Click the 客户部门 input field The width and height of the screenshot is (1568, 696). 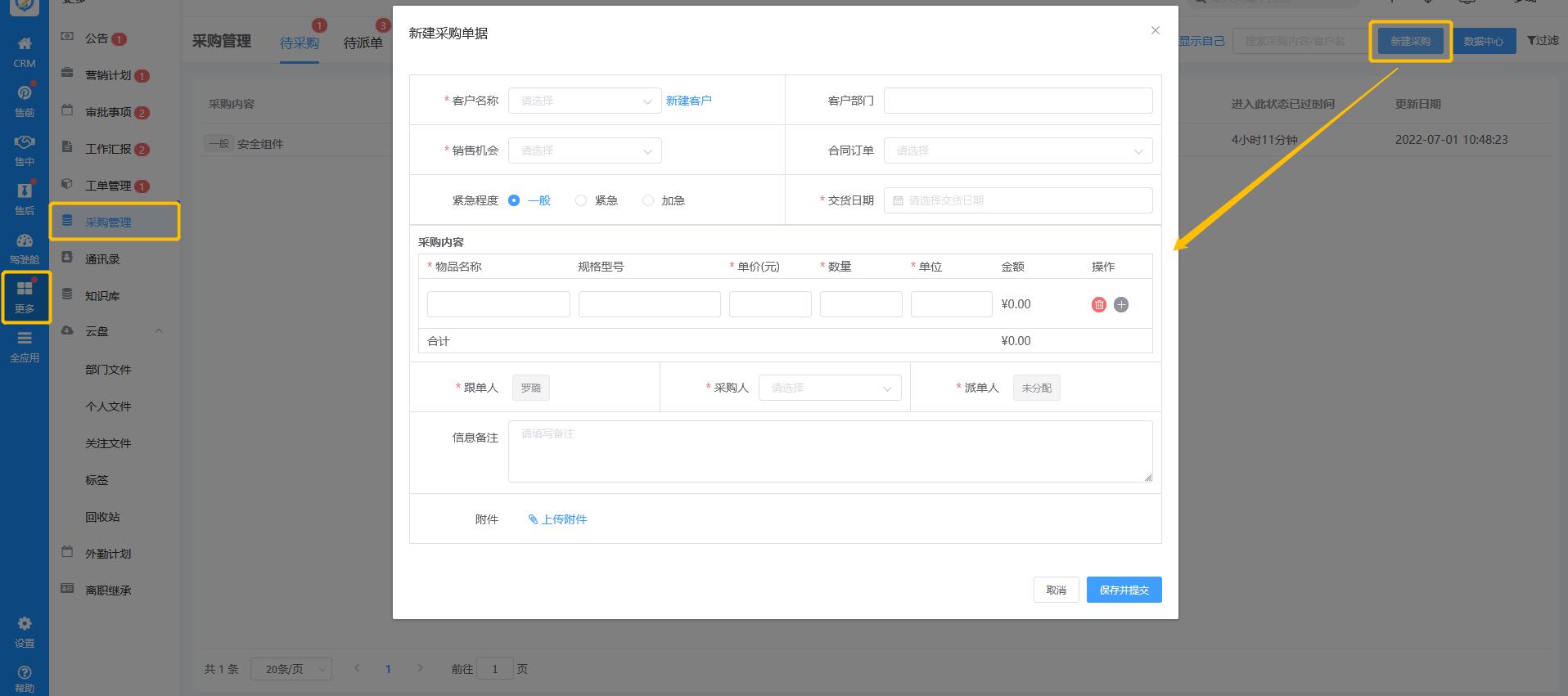click(1018, 101)
